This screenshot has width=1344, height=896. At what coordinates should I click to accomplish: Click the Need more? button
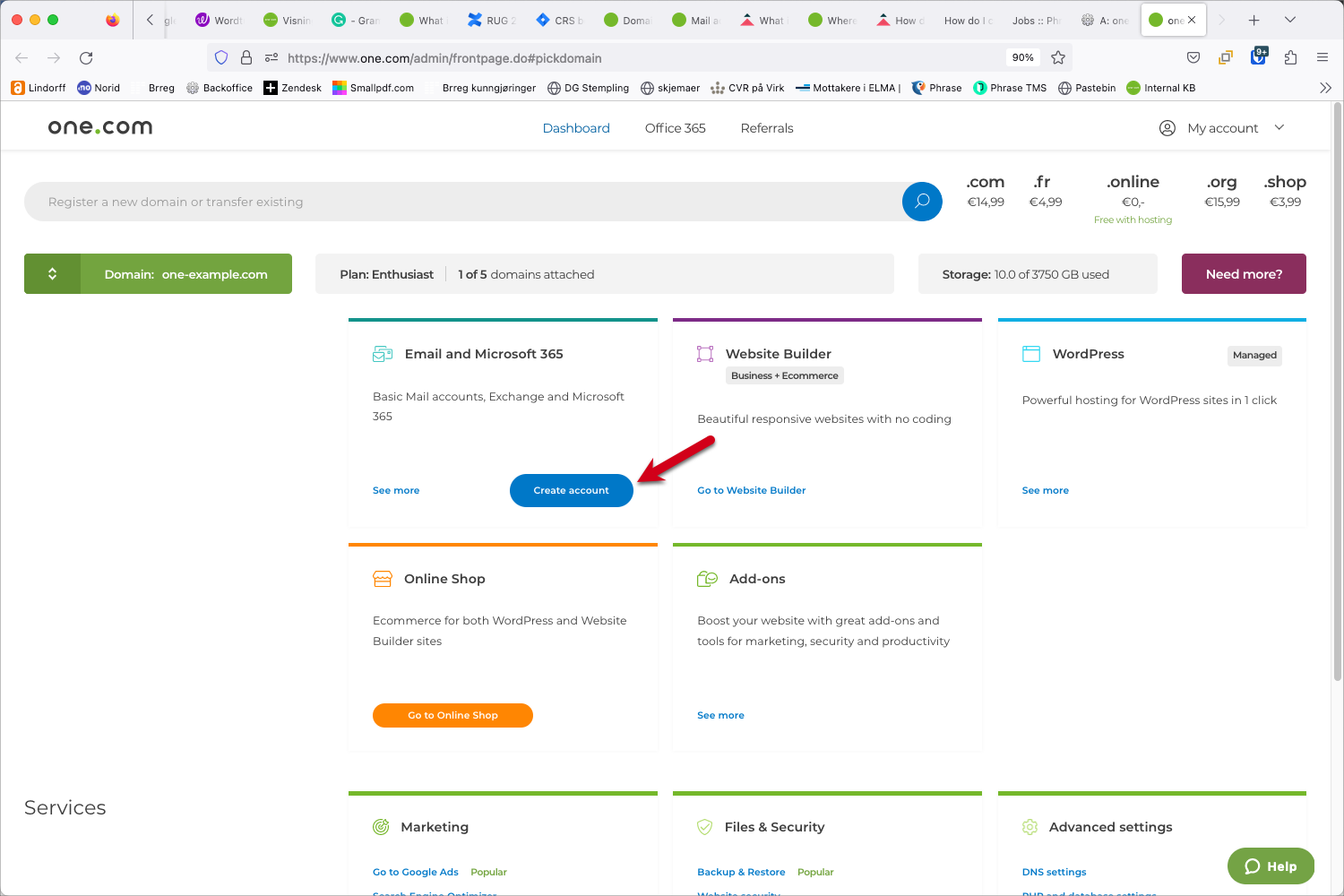[x=1244, y=274]
